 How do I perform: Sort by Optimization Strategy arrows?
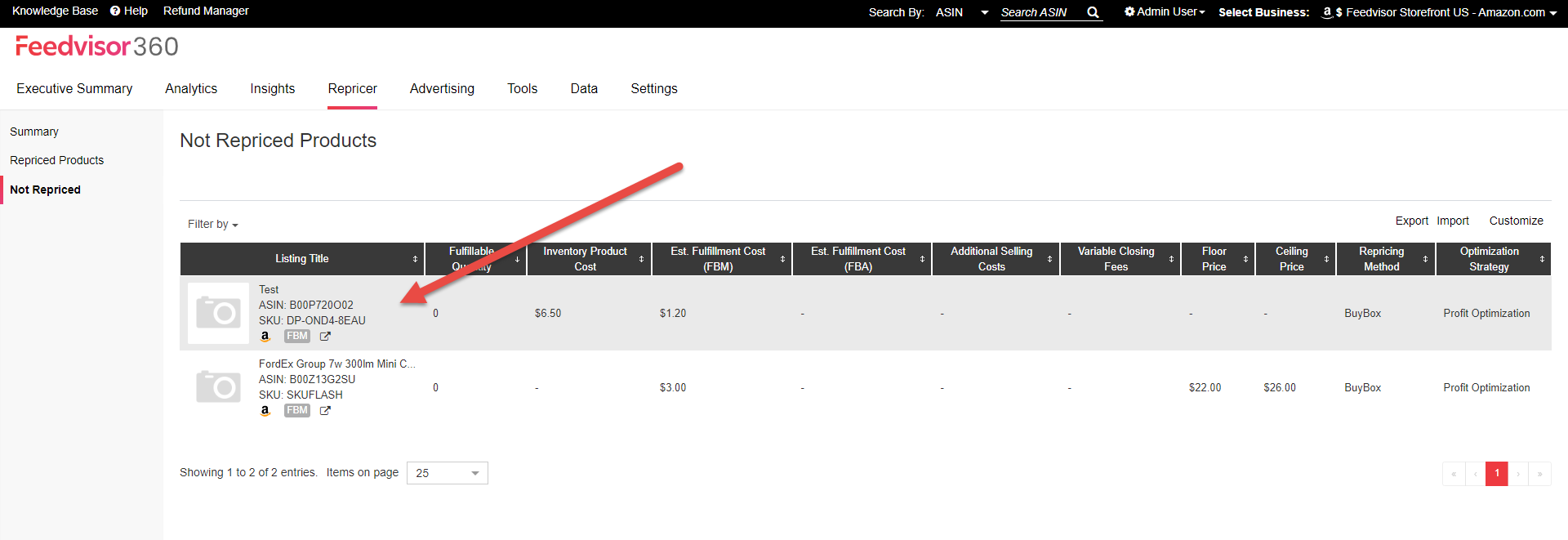point(1542,259)
